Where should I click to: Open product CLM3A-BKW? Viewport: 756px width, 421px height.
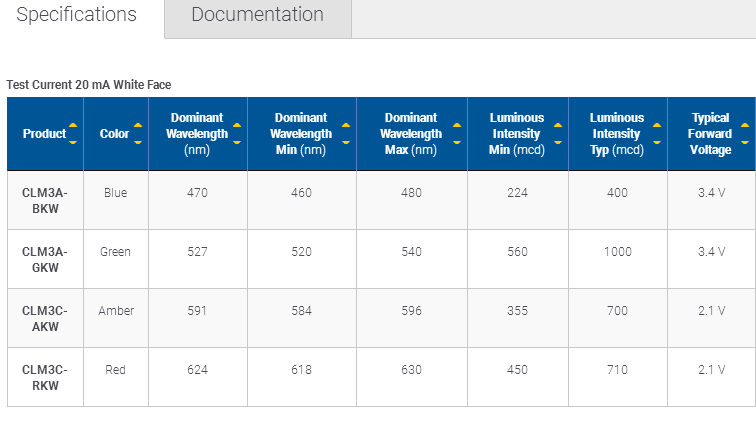point(45,201)
